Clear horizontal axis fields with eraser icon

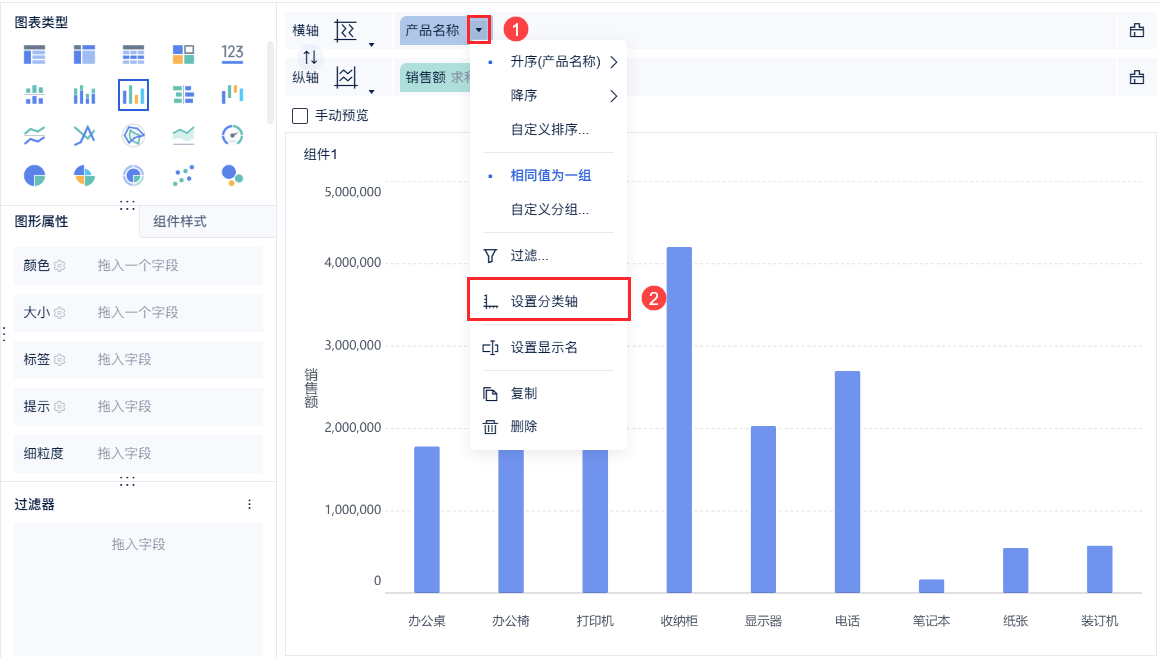pos(1137,30)
